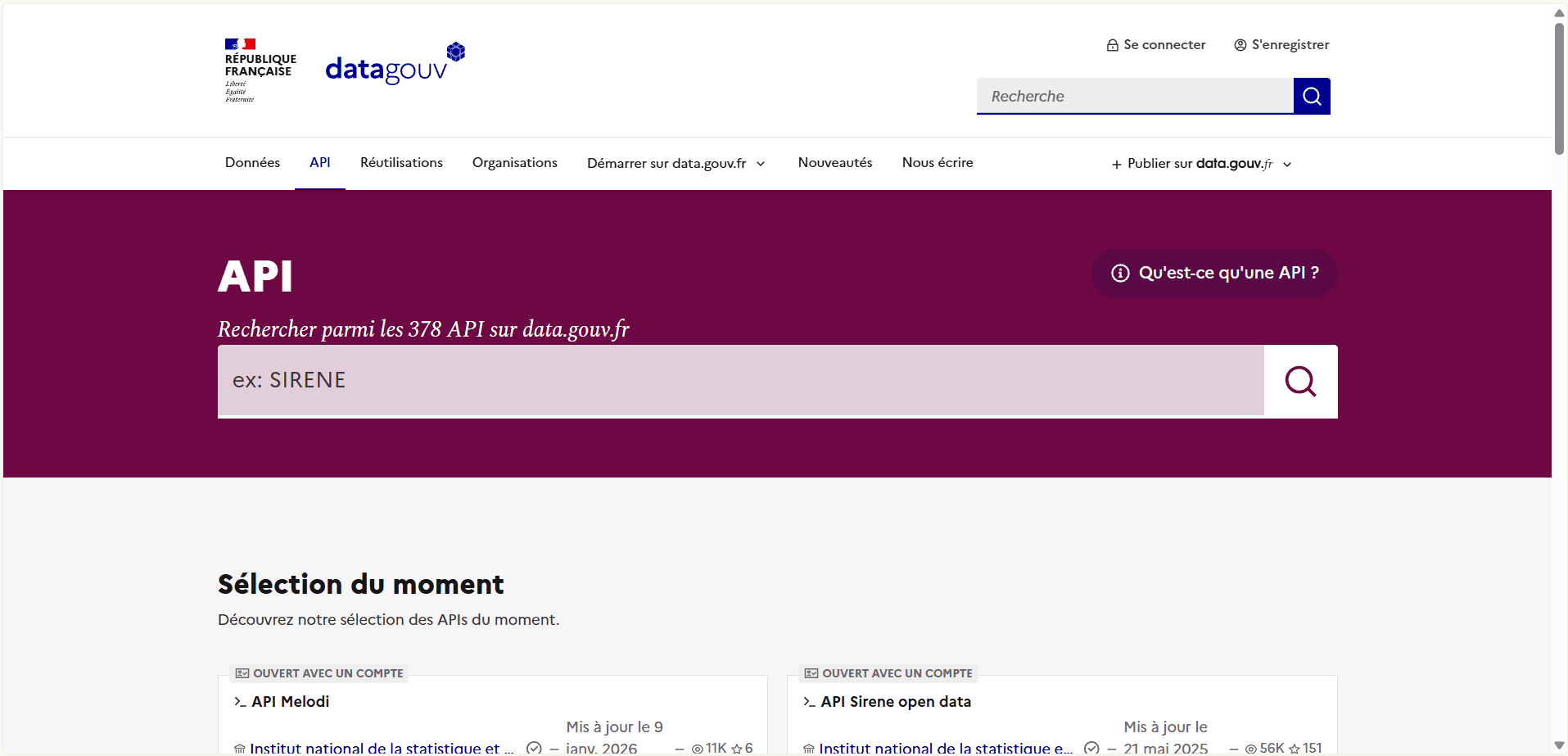The image size is (1568, 756).
Task: Open the API Melodi card title
Action: pos(291,702)
